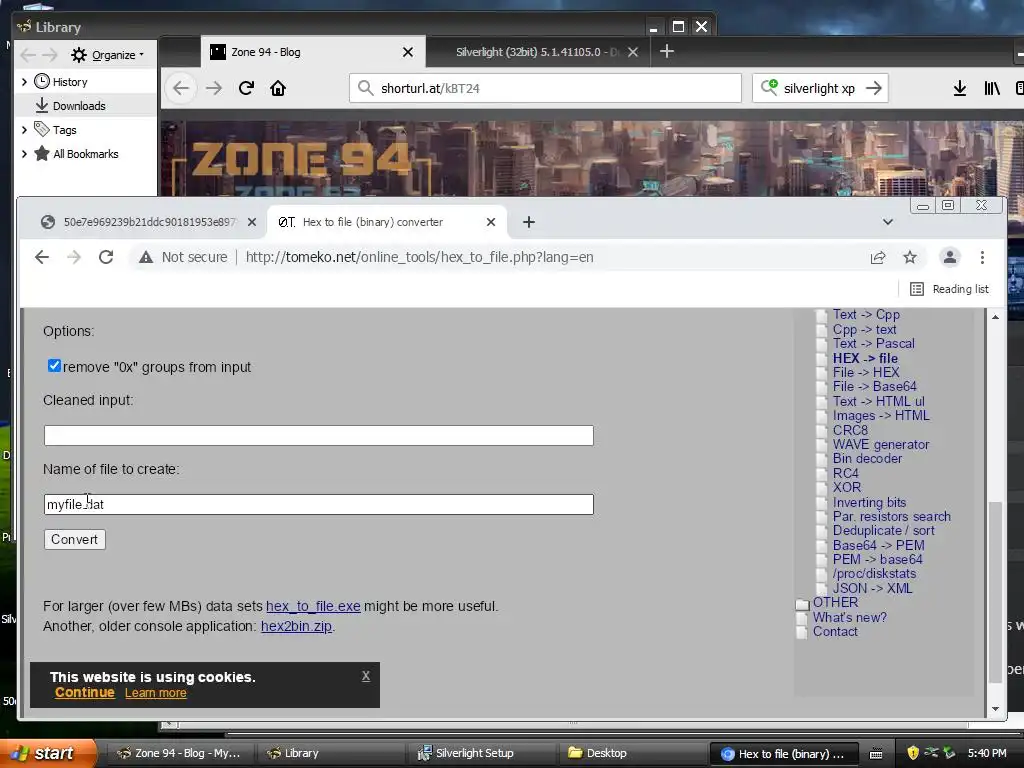Image resolution: width=1024 pixels, height=768 pixels.
Task: Reload the Zone 94 page in Firefox
Action: [246, 88]
